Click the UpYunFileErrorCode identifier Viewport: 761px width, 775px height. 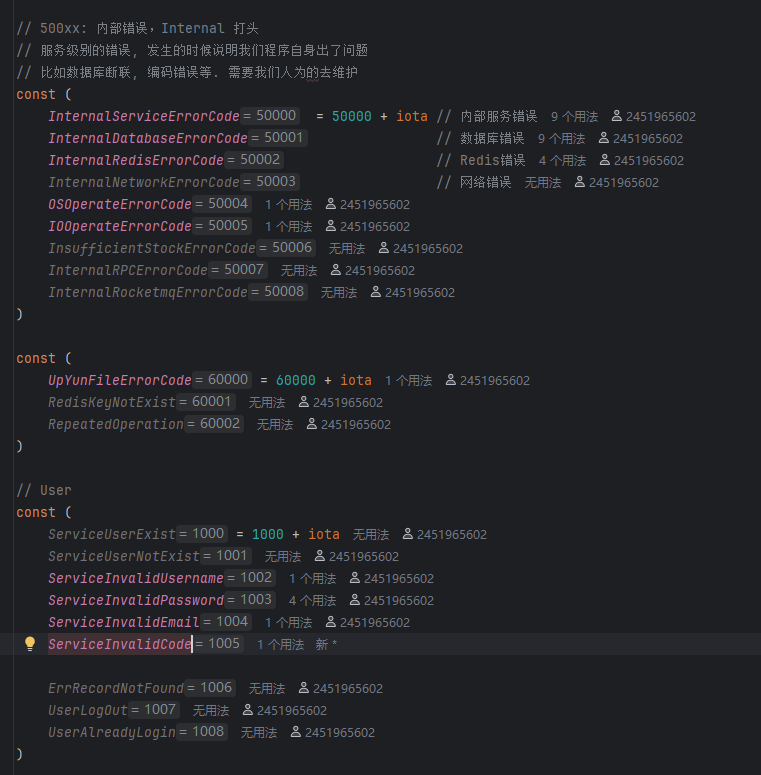pyautogui.click(x=120, y=380)
